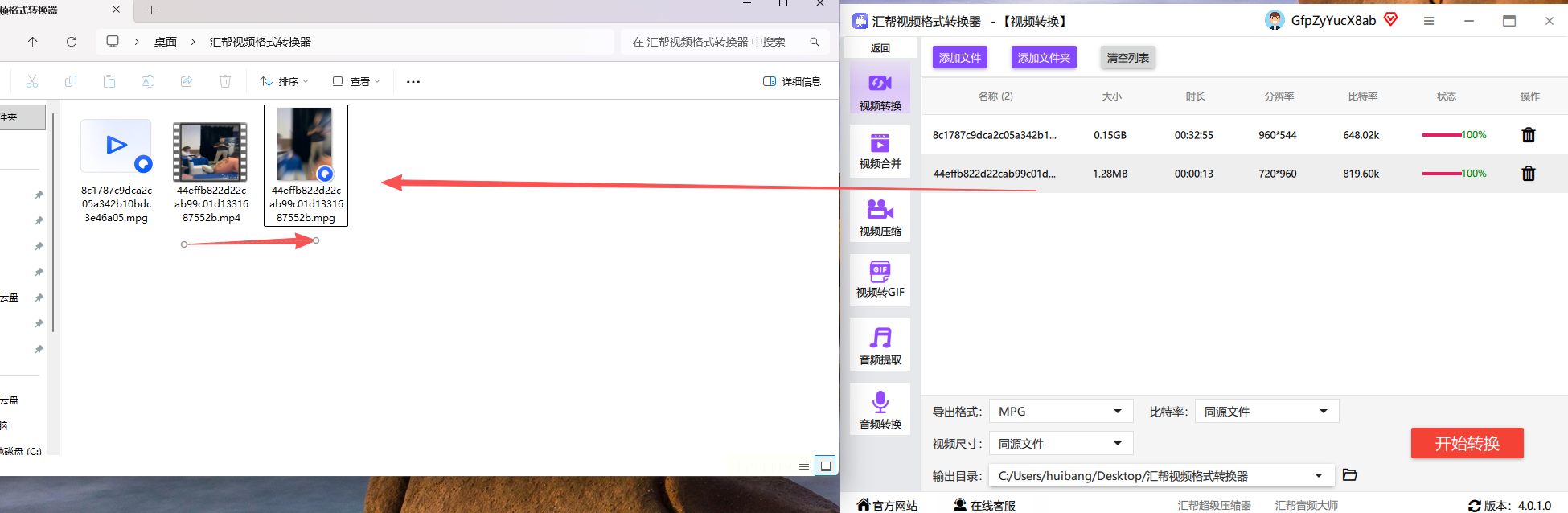Screen dimensions: 1568x513
Task: Open the 视频尺寸 同源文件 dropdown
Action: point(1061,443)
